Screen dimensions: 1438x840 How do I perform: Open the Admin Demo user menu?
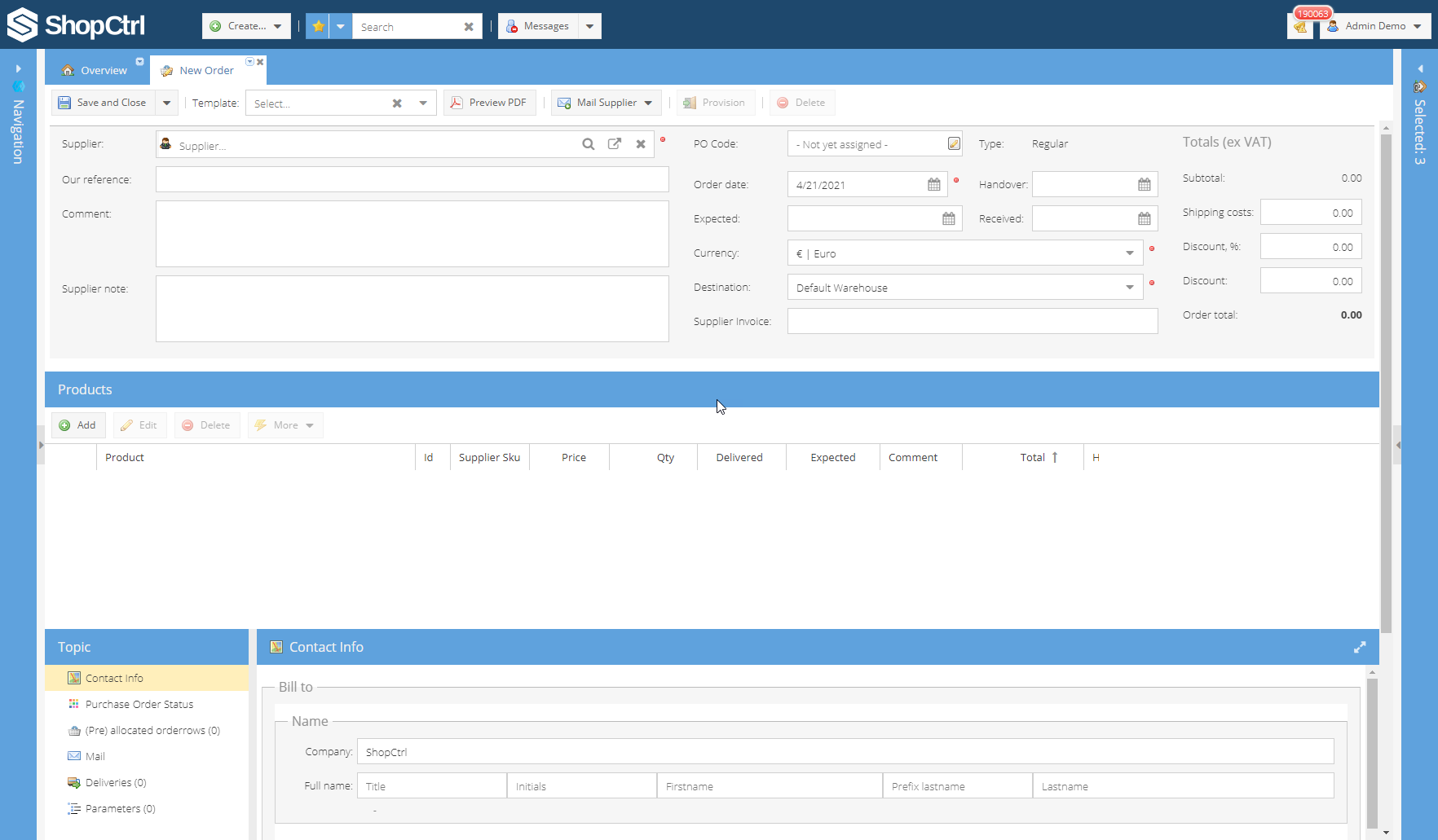(1375, 26)
